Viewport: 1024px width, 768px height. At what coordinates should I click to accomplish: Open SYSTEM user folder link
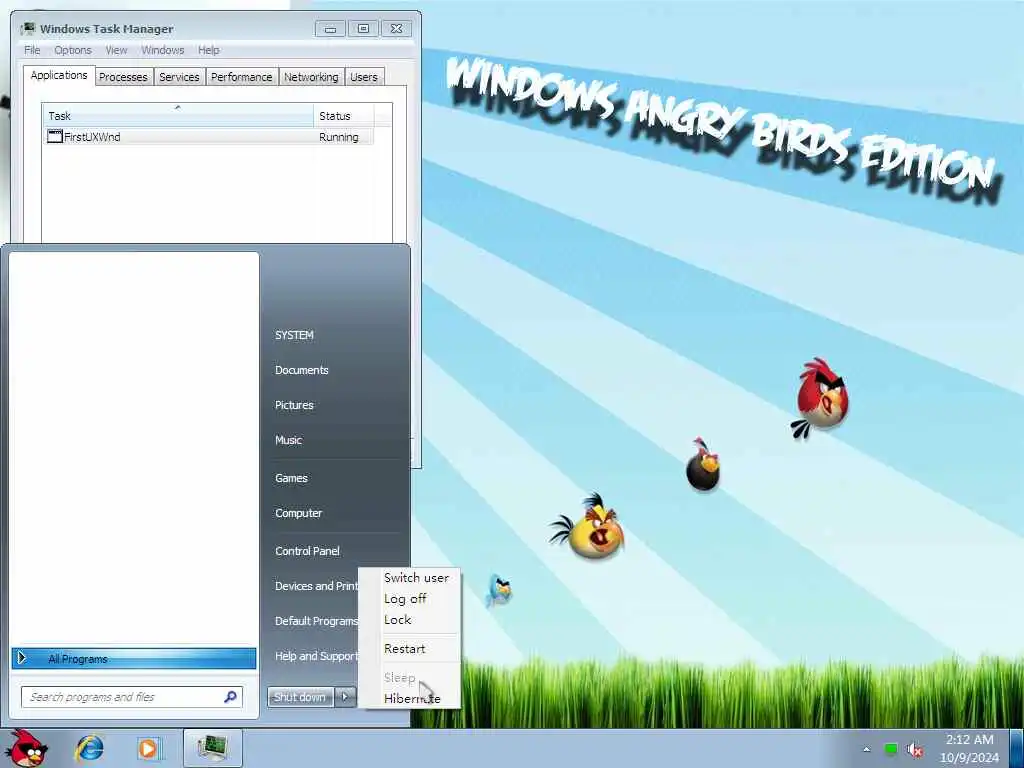pos(295,335)
